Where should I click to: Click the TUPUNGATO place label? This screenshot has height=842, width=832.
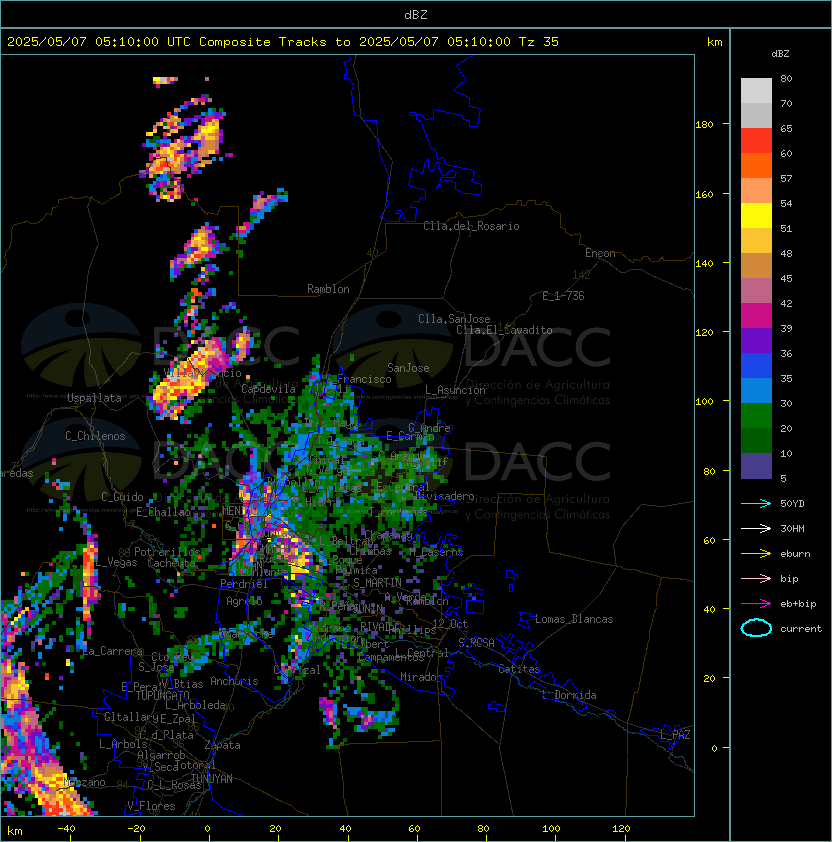click(163, 695)
